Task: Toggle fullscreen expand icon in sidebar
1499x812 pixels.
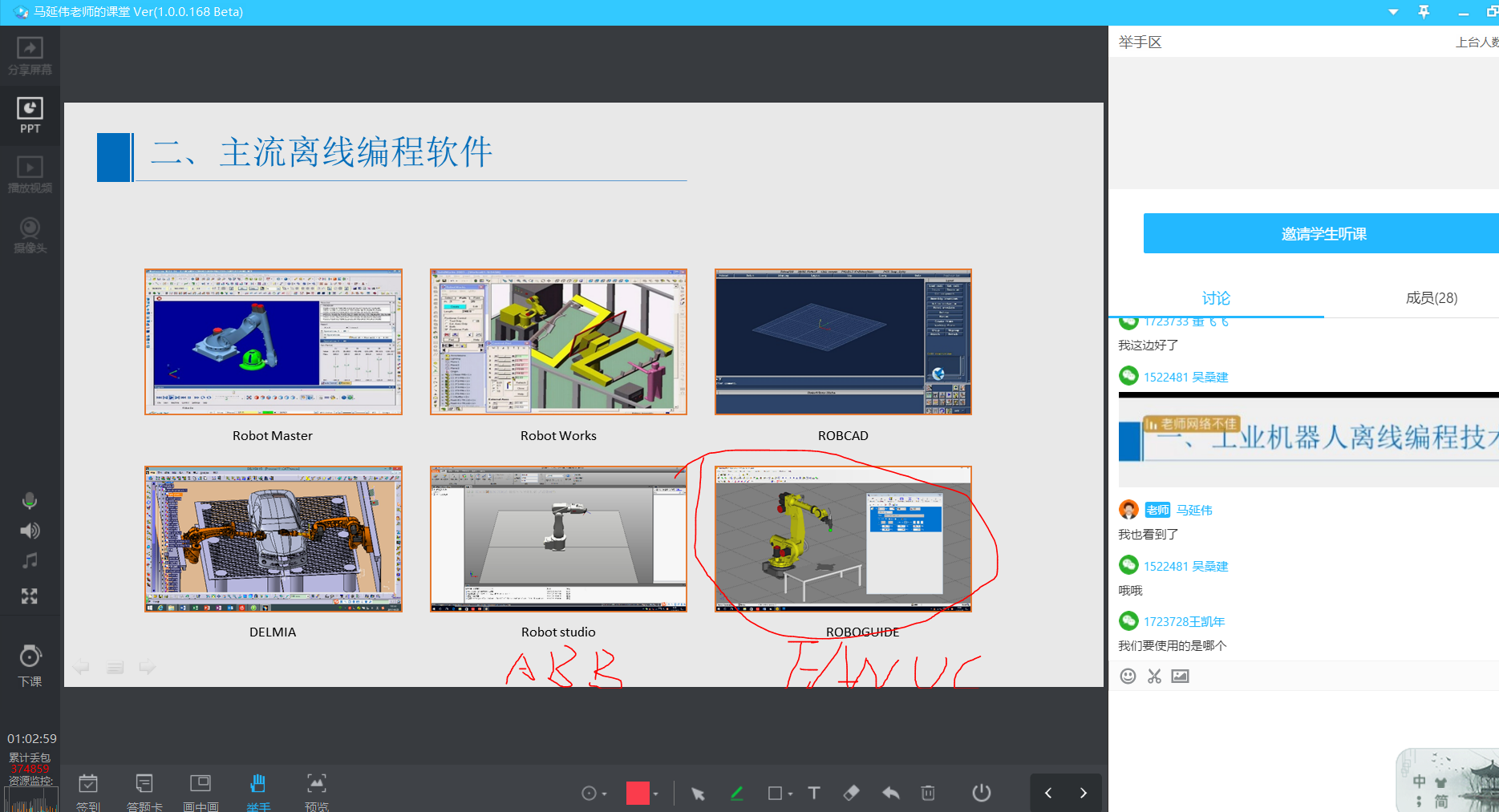Action: pos(30,596)
